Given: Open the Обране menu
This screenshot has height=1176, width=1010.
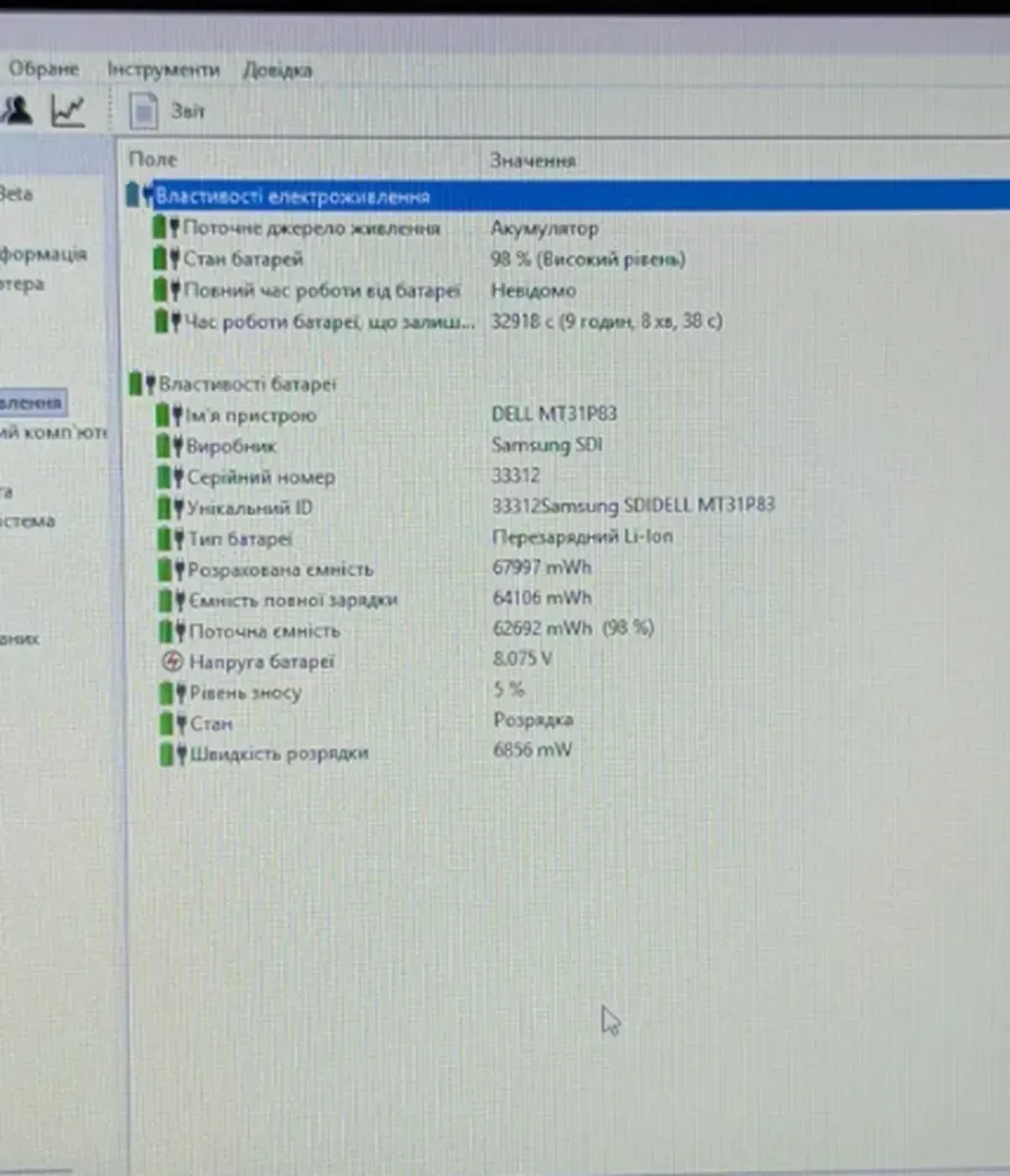Looking at the screenshot, I should (43, 70).
